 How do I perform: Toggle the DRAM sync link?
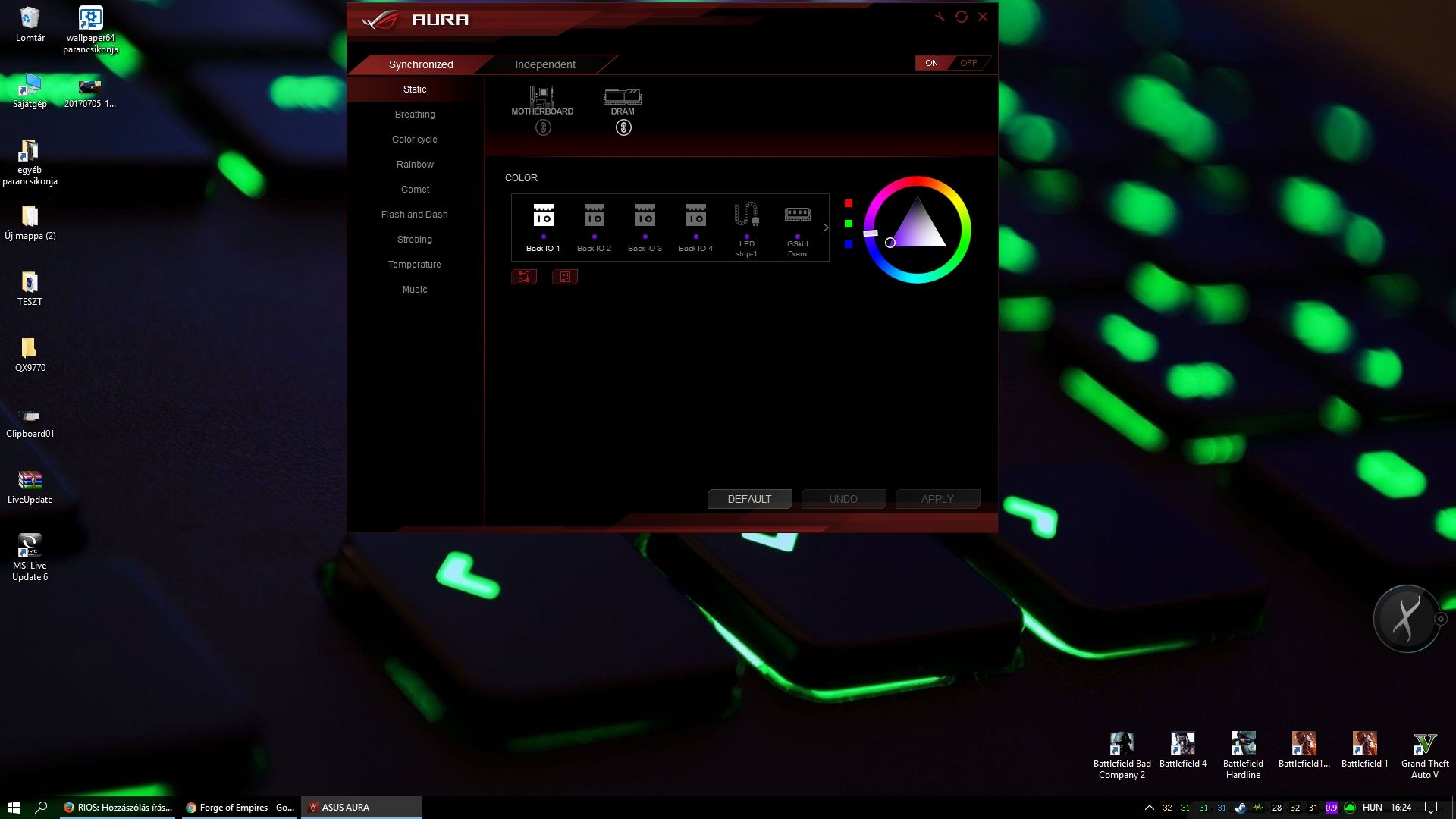point(623,128)
